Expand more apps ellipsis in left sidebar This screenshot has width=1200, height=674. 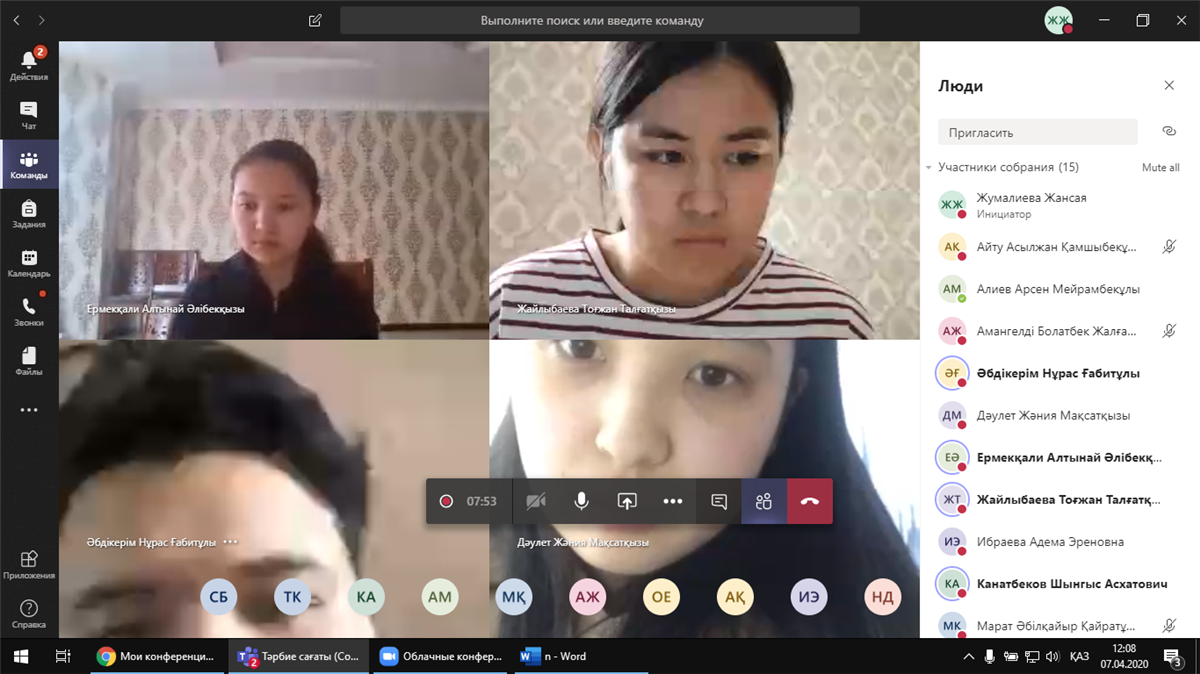pyautogui.click(x=29, y=410)
